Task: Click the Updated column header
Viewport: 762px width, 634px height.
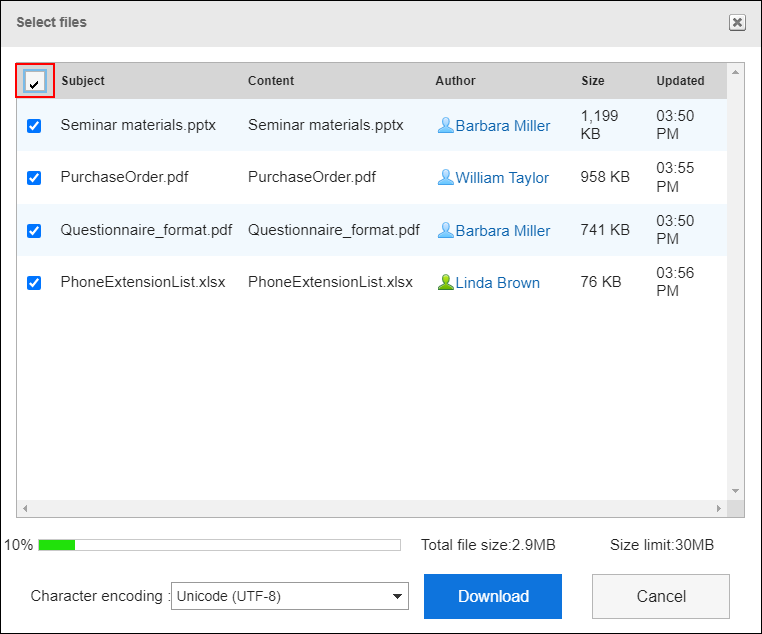Action: (680, 81)
